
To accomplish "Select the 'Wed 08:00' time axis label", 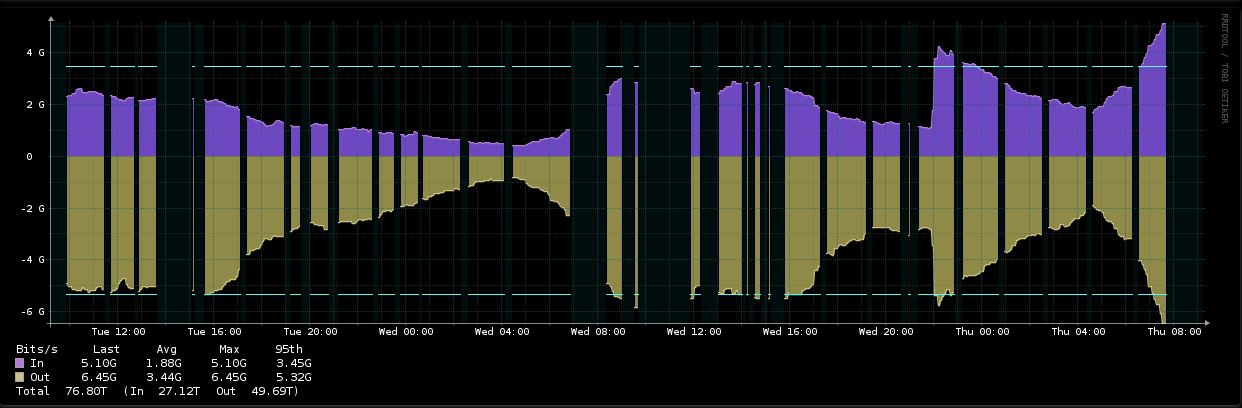I will [598, 331].
